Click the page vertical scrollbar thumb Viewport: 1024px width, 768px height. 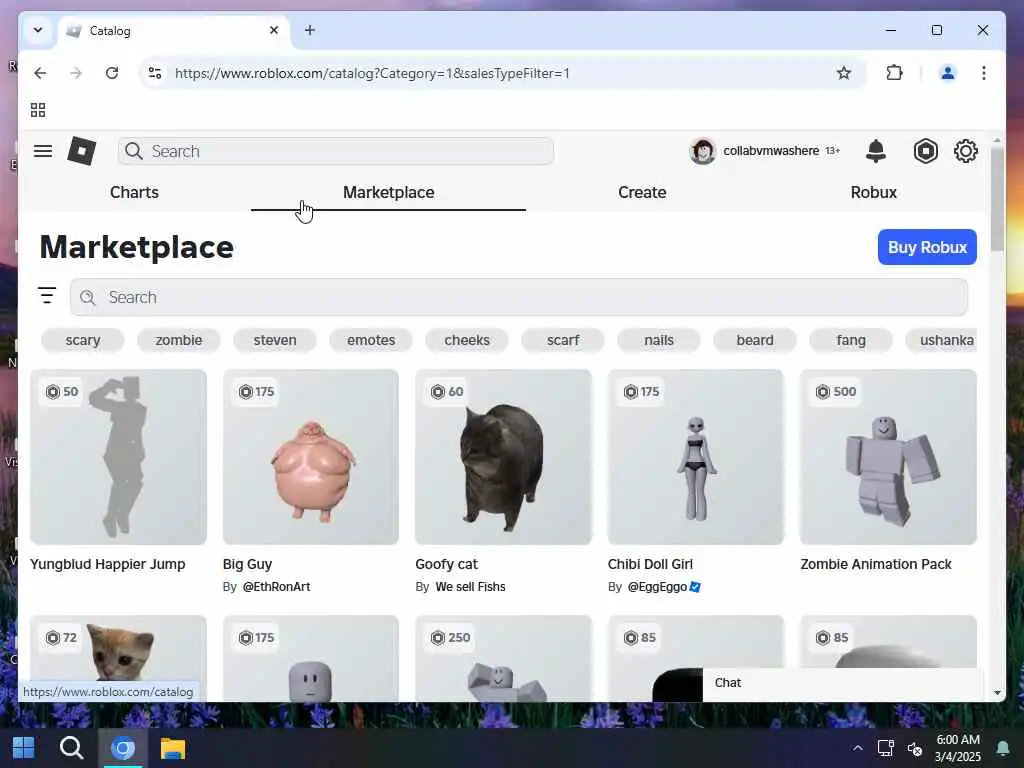(997, 199)
